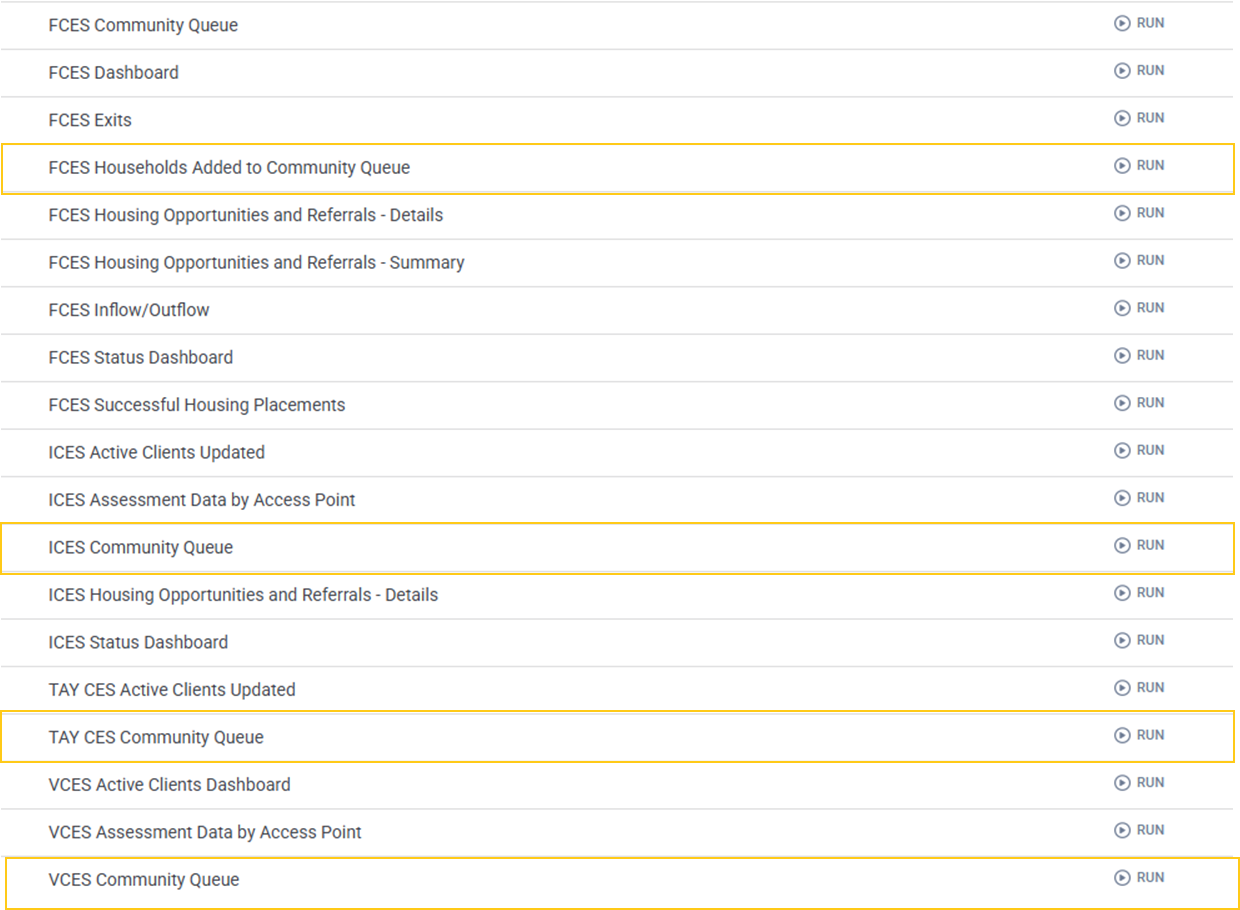Image resolution: width=1240 pixels, height=910 pixels.
Task: Select VCES Assessment Data by Access Point
Action: [x=205, y=832]
